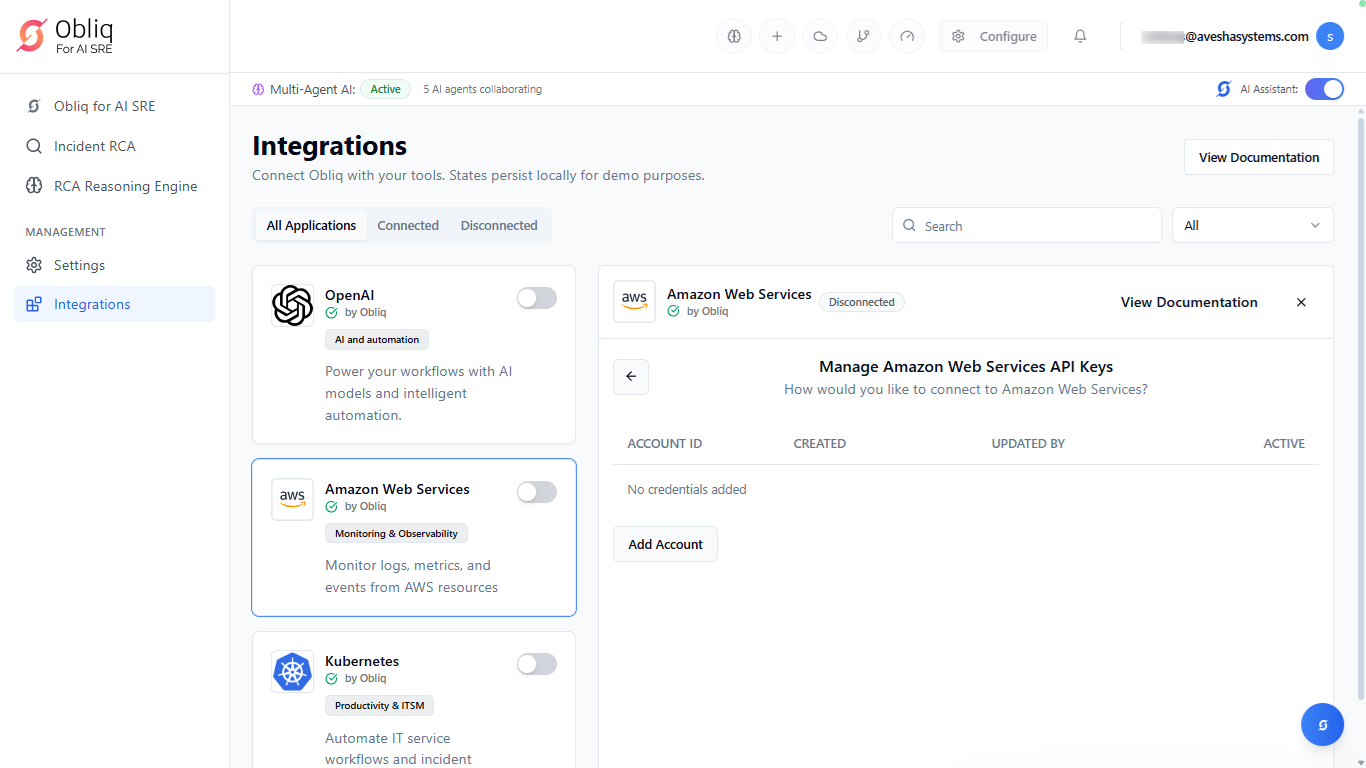
Task: Click the Add Account button
Action: tap(665, 544)
